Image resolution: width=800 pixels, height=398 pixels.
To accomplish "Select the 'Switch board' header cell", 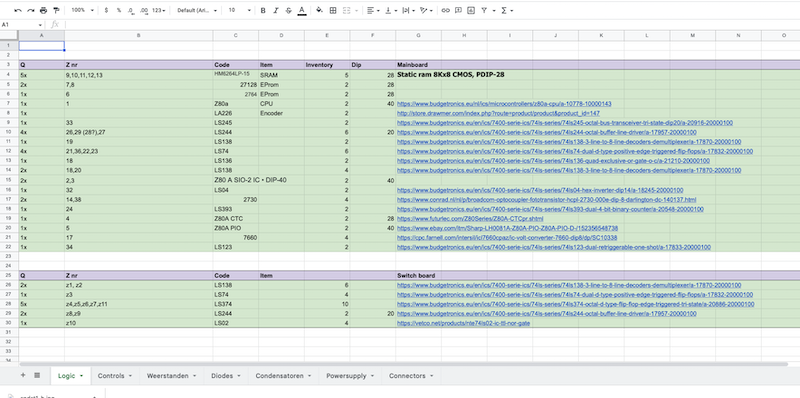I will point(418,276).
